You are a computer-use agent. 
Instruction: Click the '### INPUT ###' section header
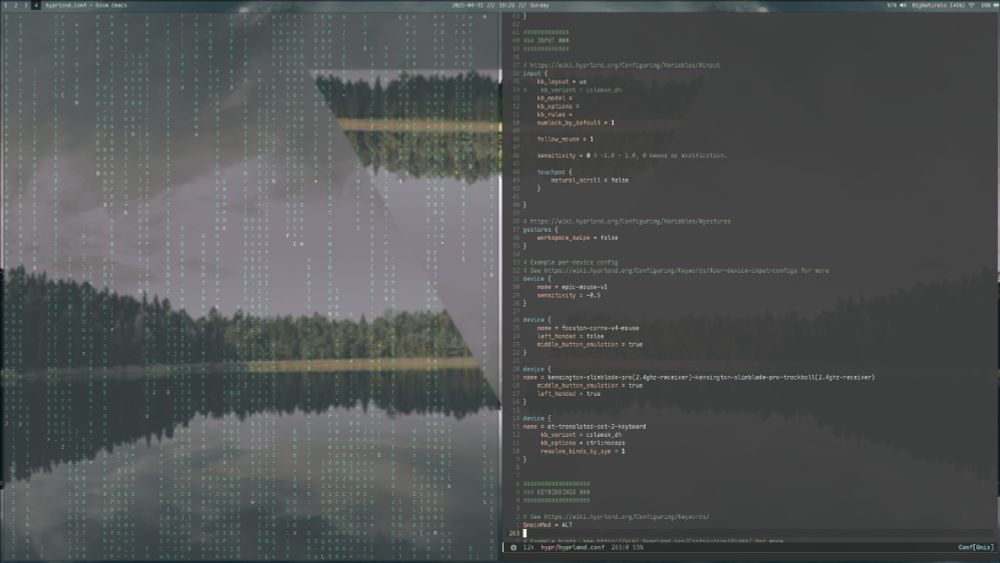point(546,40)
